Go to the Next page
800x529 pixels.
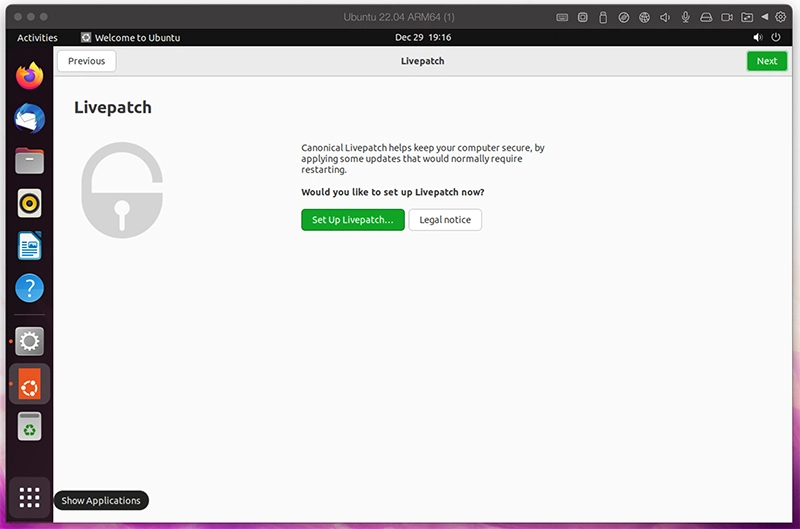[x=767, y=61]
